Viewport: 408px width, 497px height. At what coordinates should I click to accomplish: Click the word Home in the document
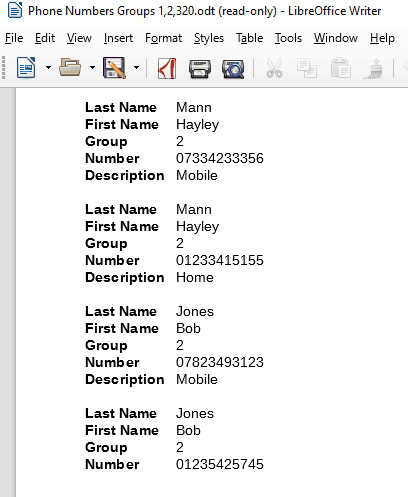[x=195, y=277]
